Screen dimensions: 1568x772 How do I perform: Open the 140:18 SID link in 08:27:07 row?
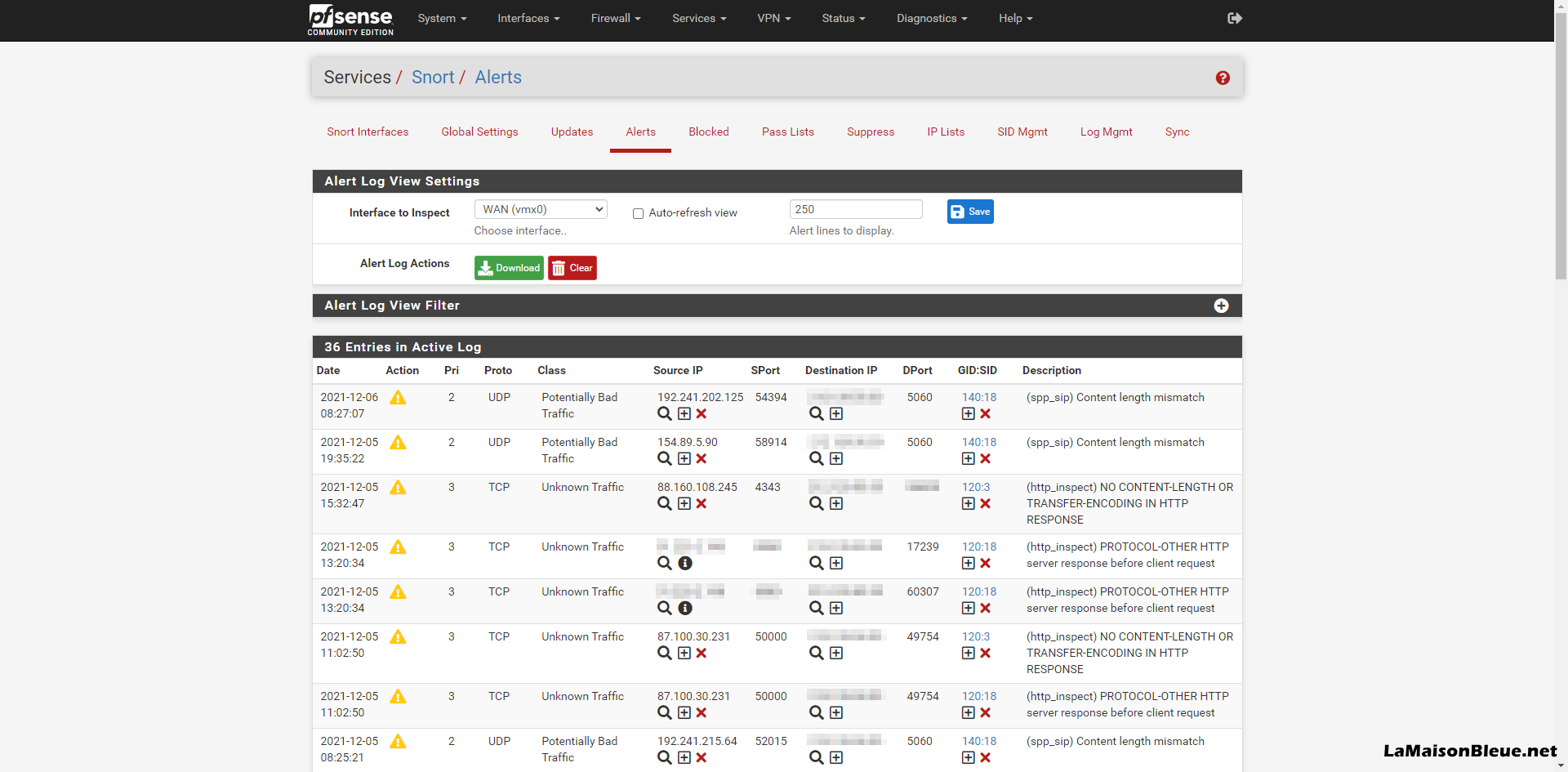pos(979,397)
